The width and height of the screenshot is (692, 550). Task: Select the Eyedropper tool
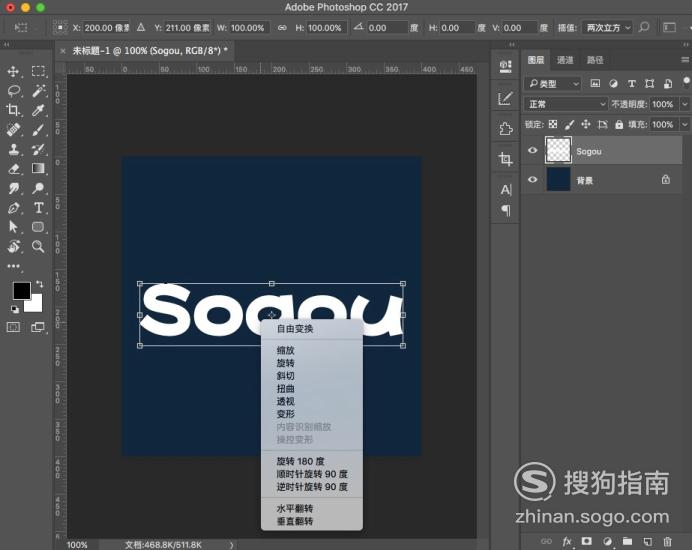38,110
